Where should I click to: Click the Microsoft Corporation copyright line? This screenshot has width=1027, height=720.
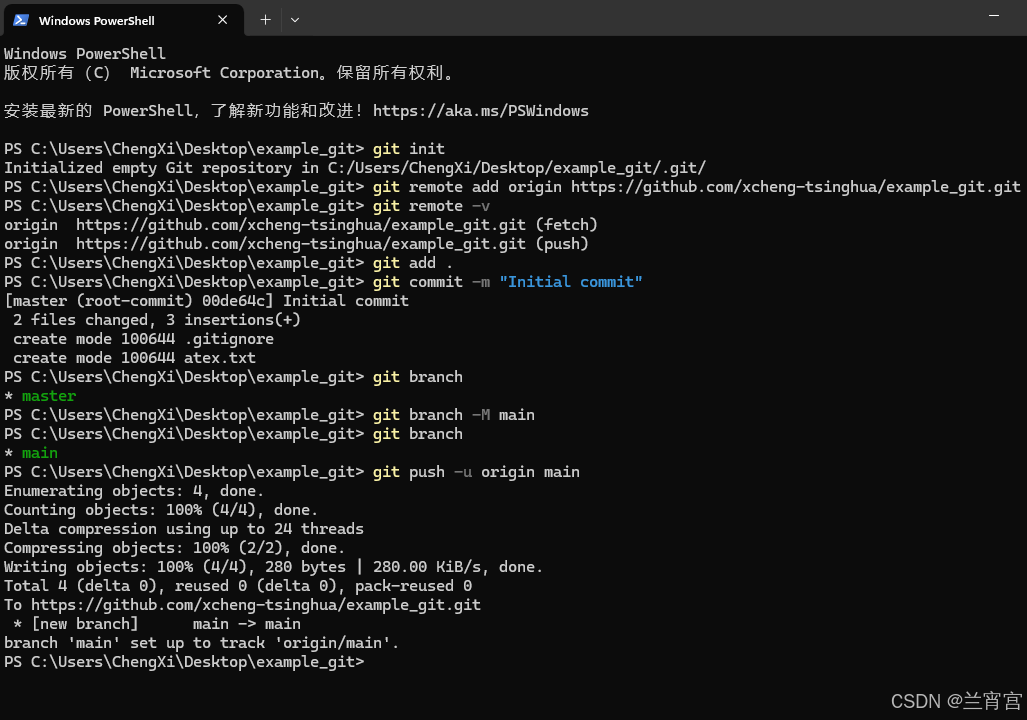pyautogui.click(x=229, y=73)
